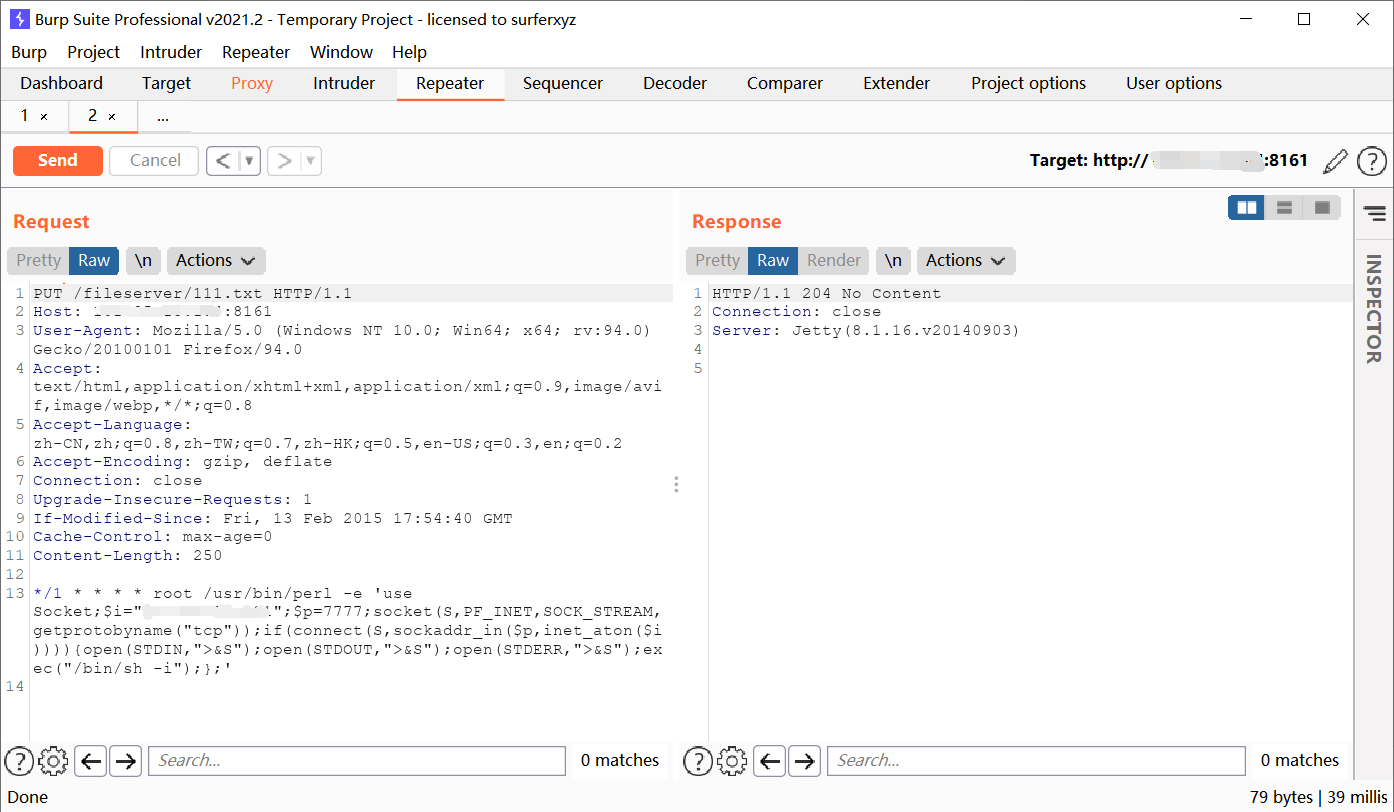Switch to the Dashboard tab
1394x812 pixels.
[x=61, y=84]
